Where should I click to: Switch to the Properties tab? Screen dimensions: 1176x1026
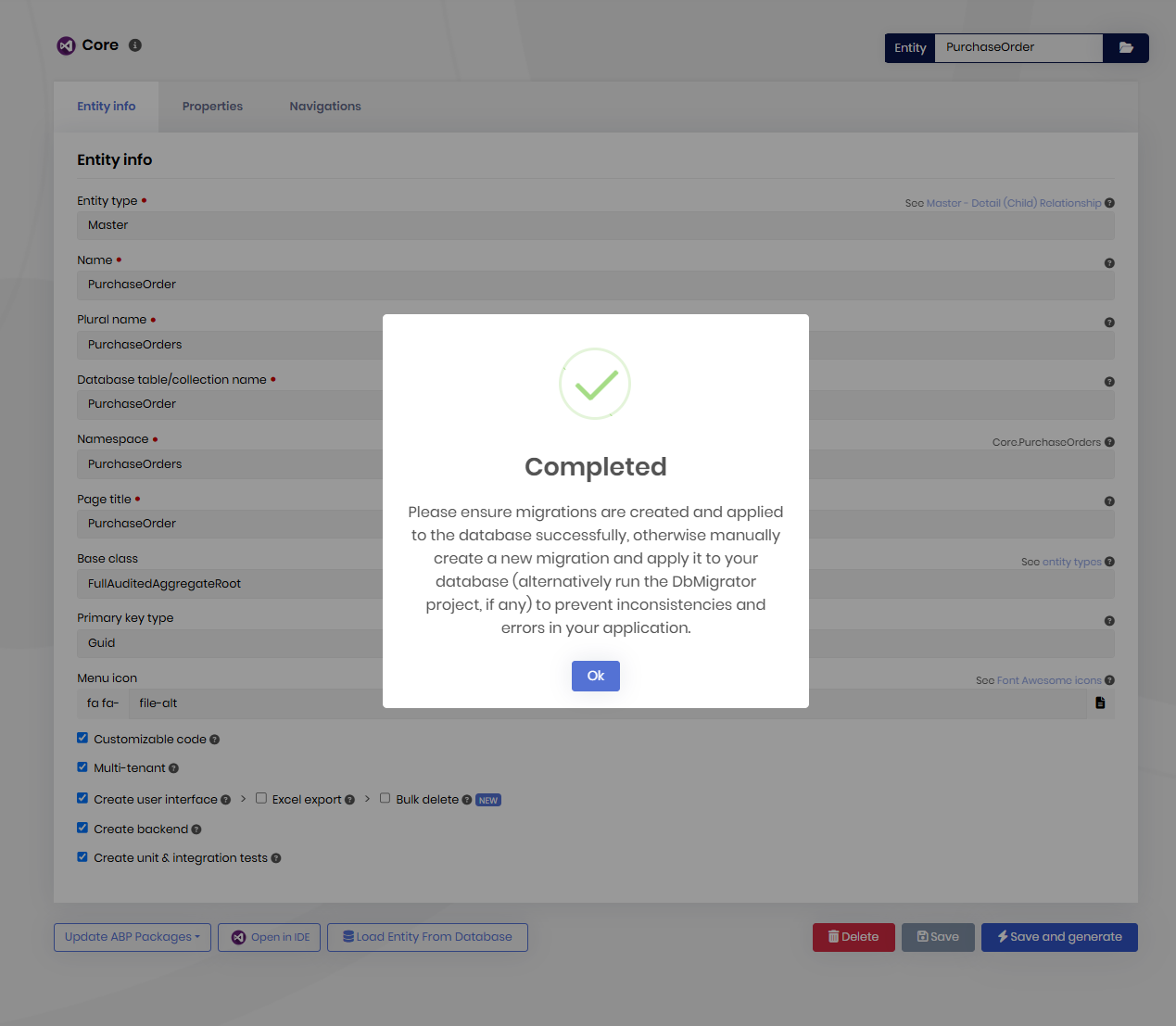click(x=212, y=107)
